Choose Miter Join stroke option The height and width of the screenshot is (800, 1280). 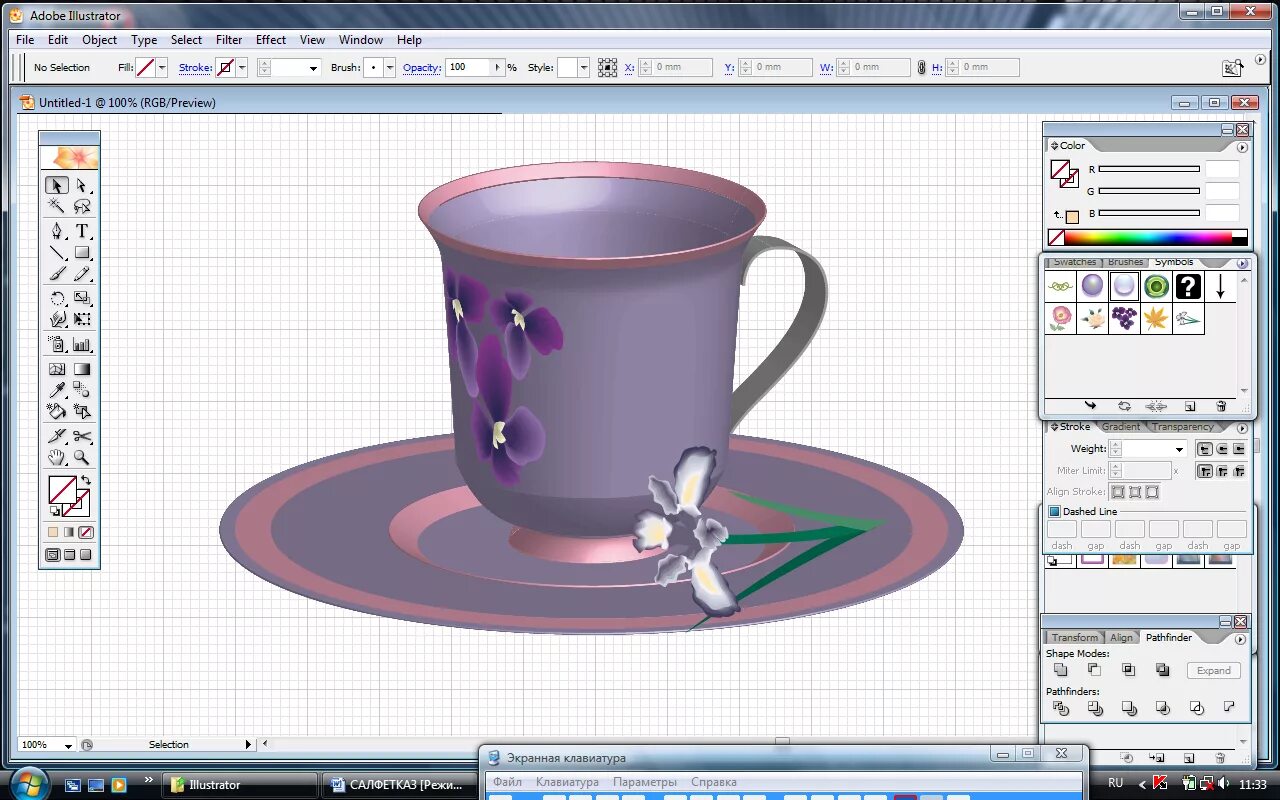(1205, 470)
